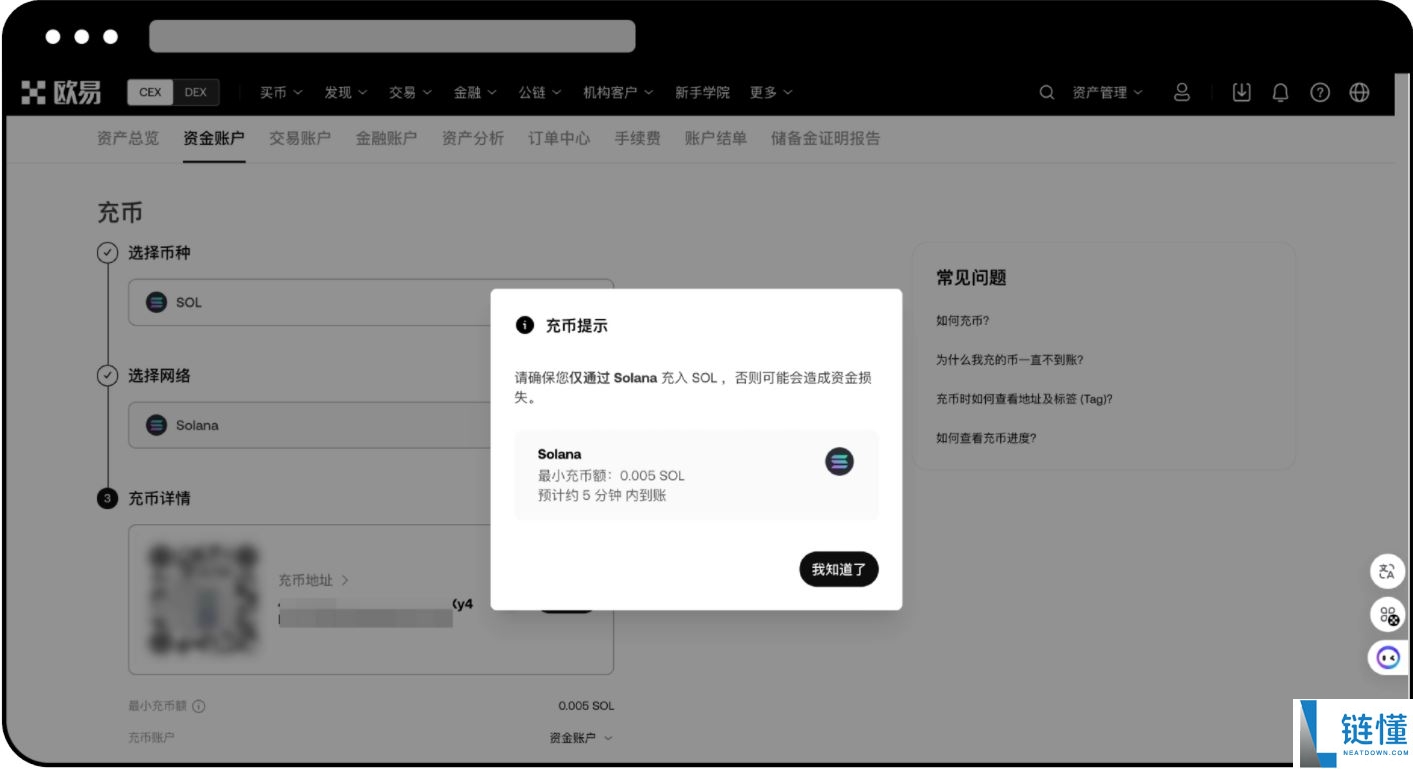Click the Solana icon in network field
This screenshot has height=769, width=1413.
(156, 425)
